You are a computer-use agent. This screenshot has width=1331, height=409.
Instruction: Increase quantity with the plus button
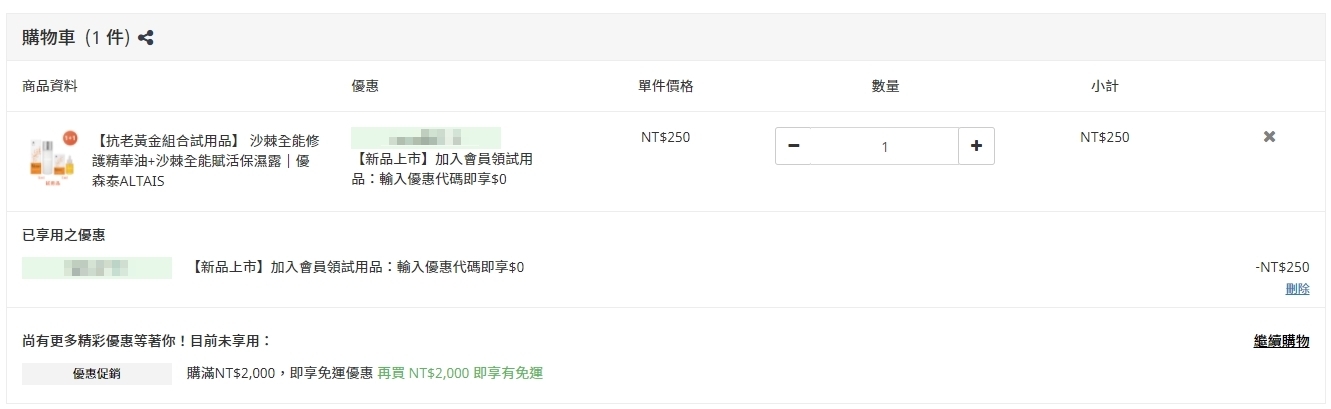[976, 146]
